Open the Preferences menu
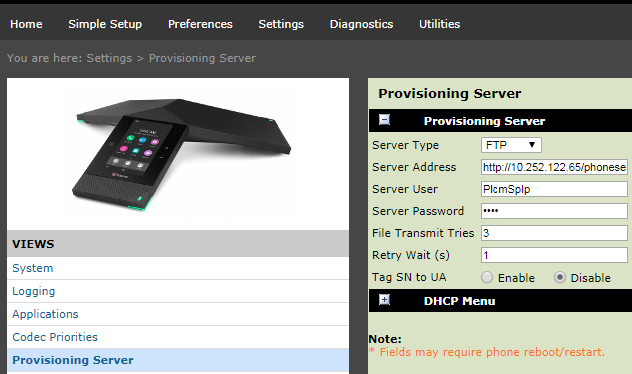This screenshot has height=374, width=632. pyautogui.click(x=200, y=24)
